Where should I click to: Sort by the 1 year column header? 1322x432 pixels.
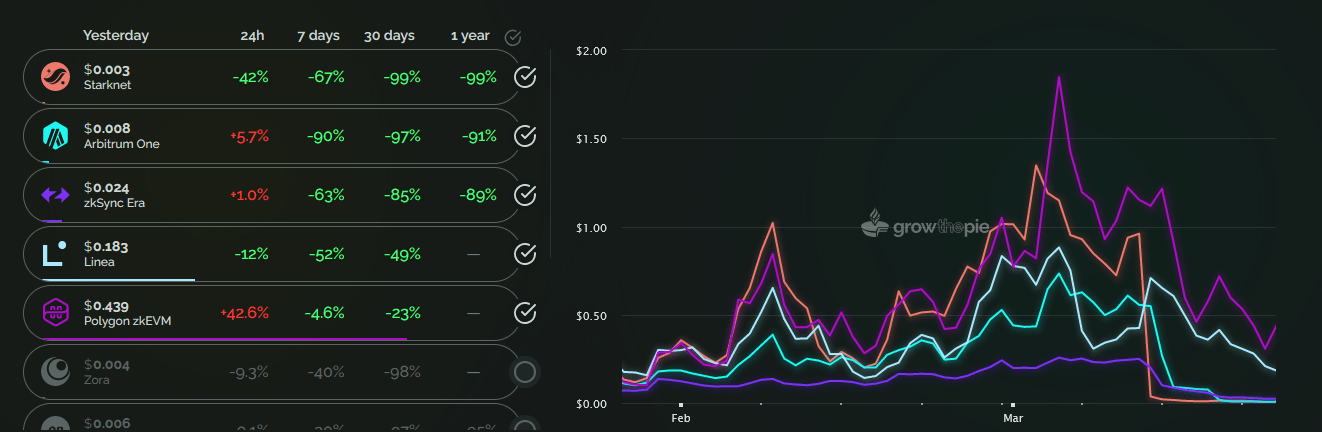[469, 35]
